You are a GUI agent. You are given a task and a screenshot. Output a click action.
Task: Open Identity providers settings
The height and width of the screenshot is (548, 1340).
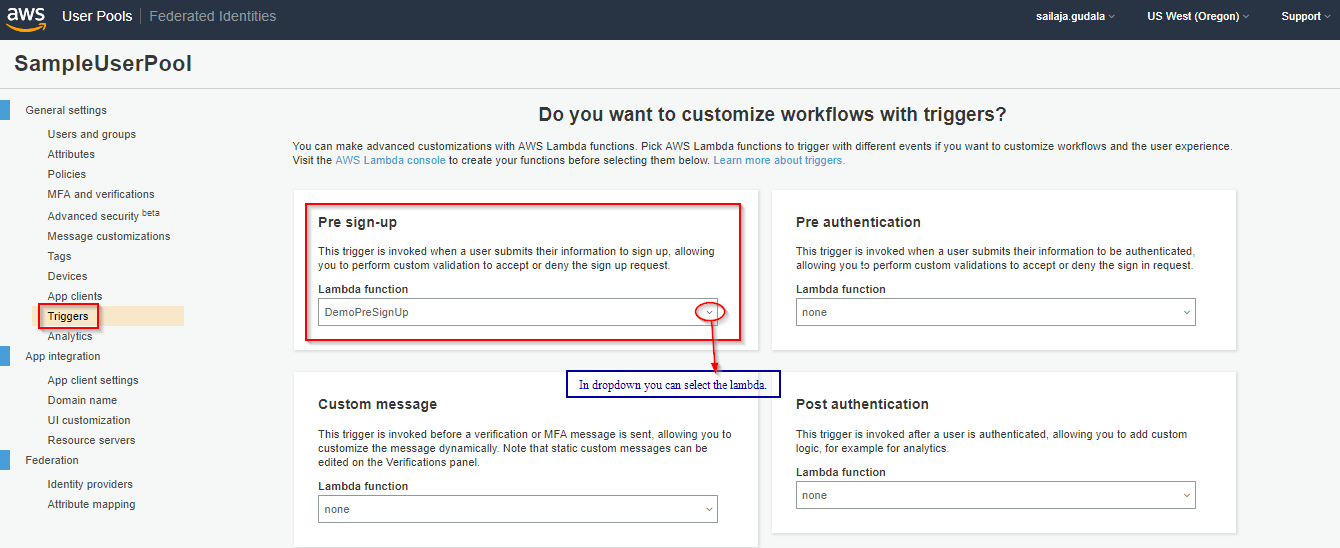coord(90,484)
